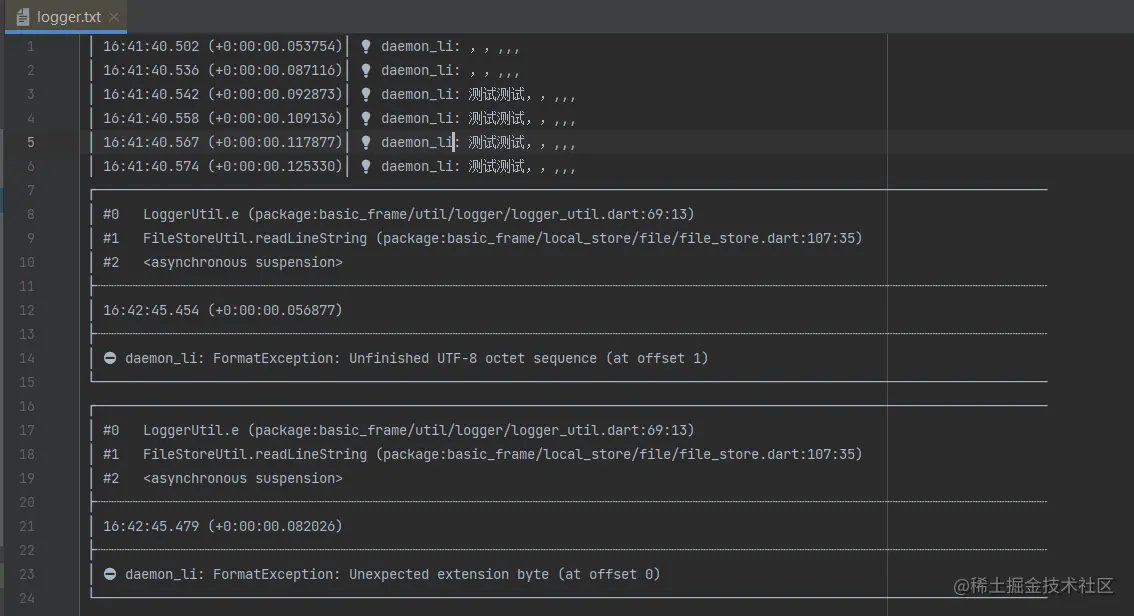Click line number 24 in the gutter
Viewport: 1134px width, 616px height.
coord(26,598)
